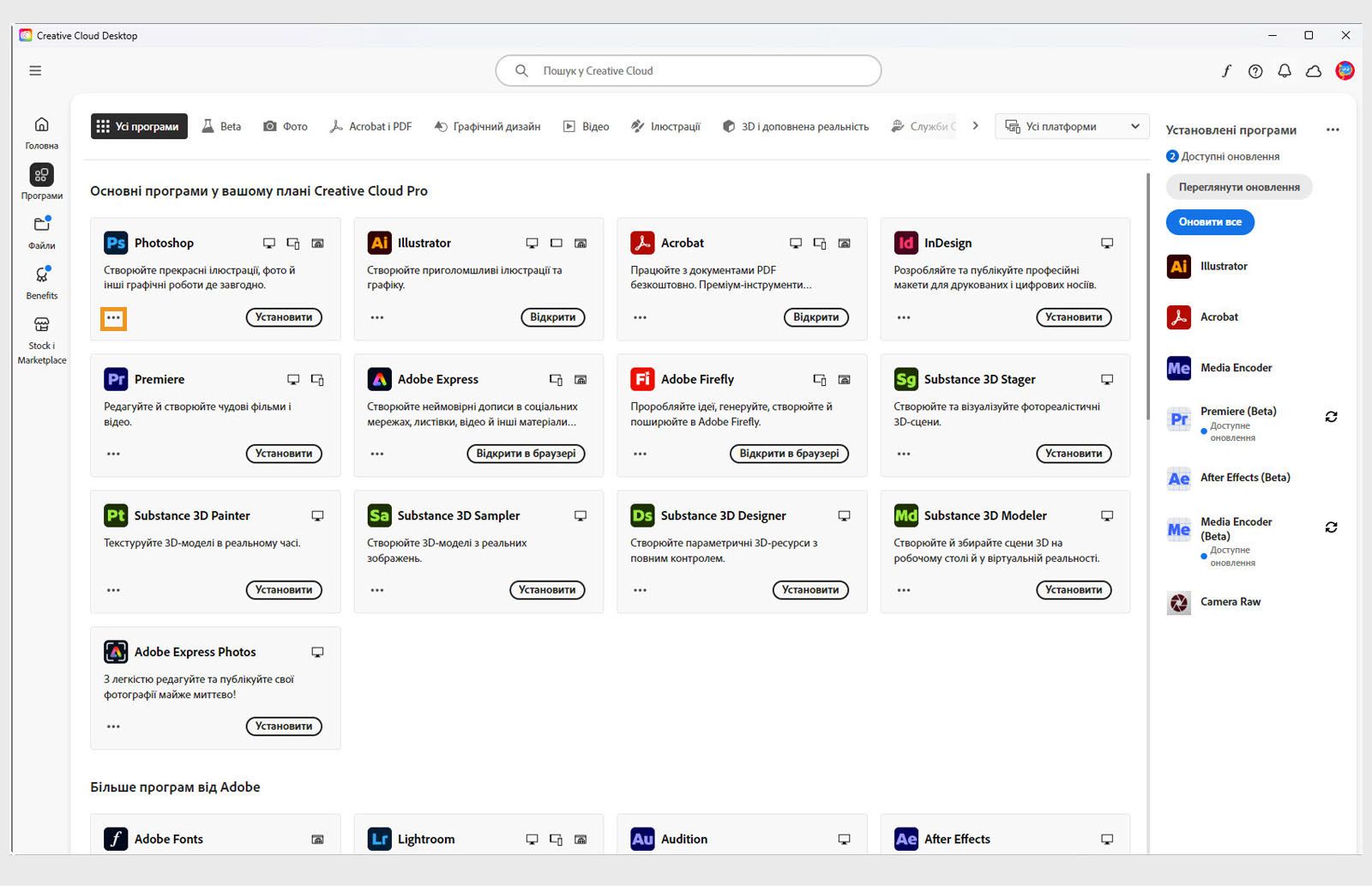Open more options for InDesign card
This screenshot has width=1372, height=886.
coord(904,317)
